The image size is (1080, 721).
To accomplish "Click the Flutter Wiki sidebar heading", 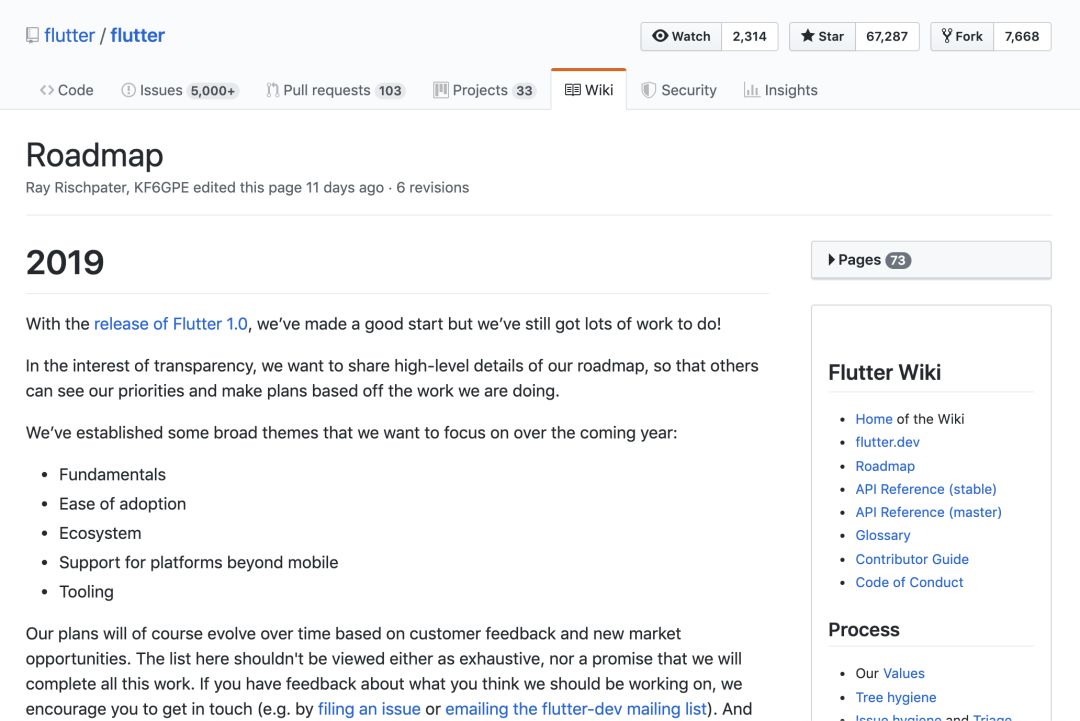I will tap(884, 373).
